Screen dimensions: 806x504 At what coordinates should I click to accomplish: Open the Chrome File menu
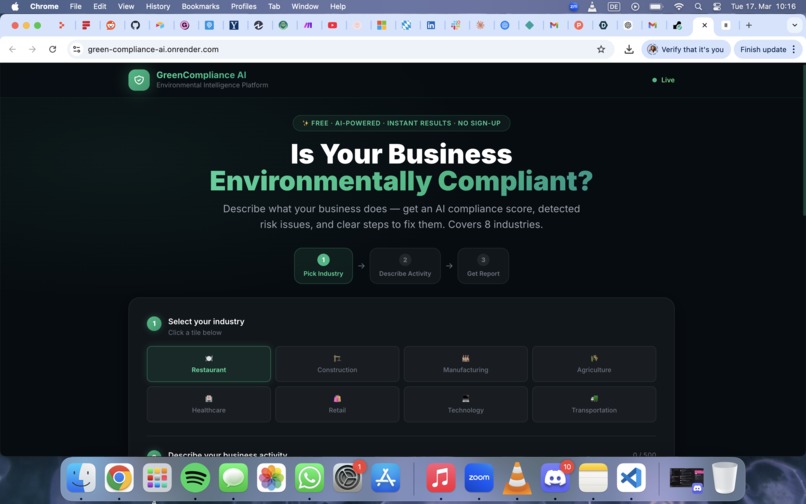coord(76,6)
